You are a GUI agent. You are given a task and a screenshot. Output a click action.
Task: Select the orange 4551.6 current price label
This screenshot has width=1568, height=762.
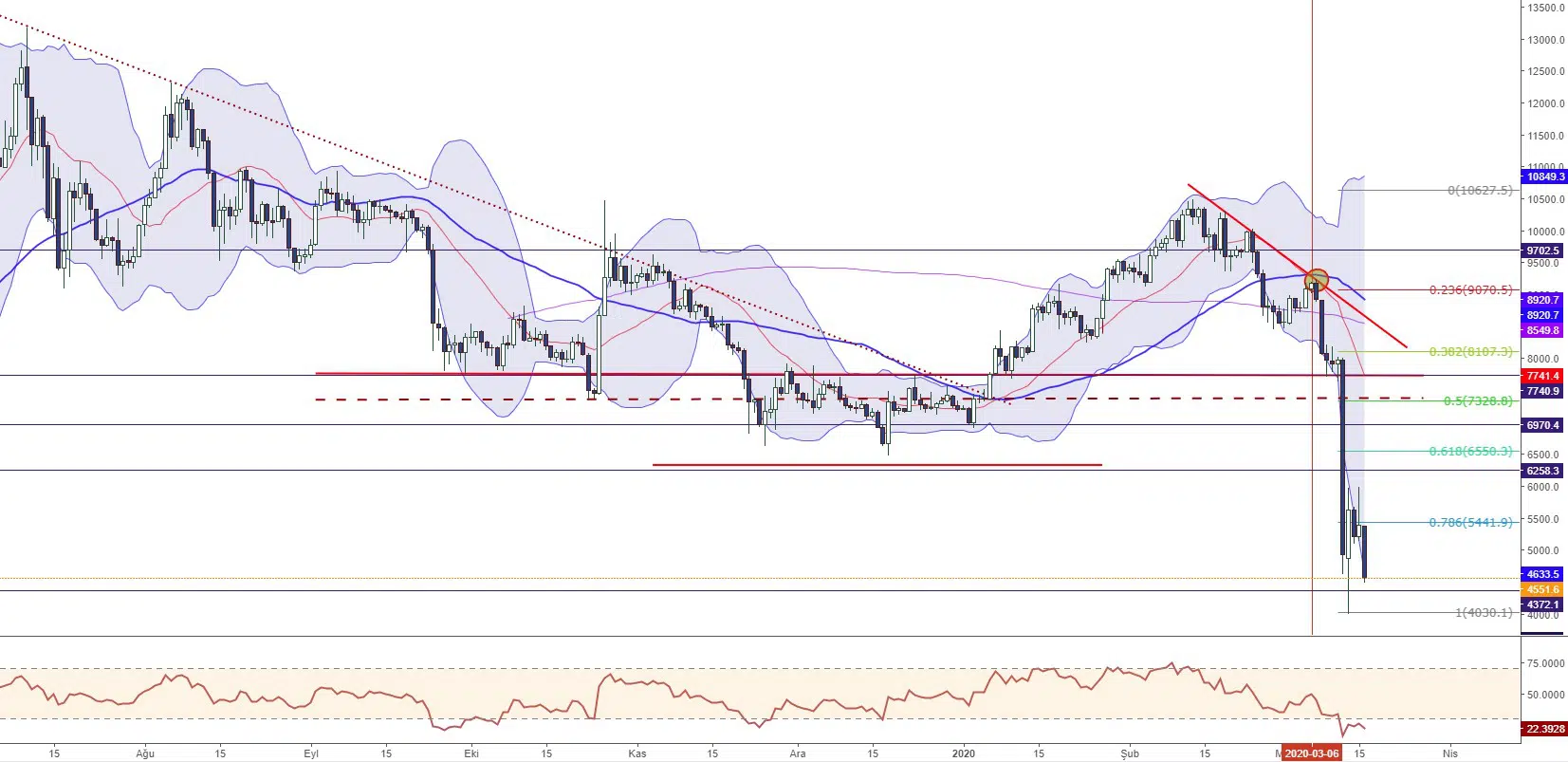click(1542, 589)
